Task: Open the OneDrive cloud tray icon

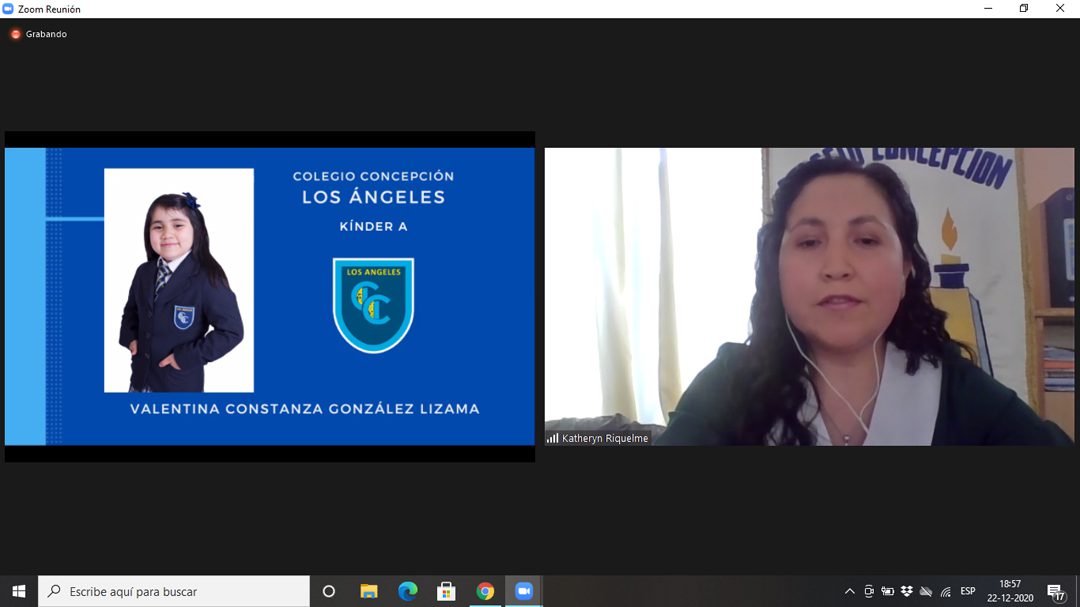Action: (x=925, y=591)
